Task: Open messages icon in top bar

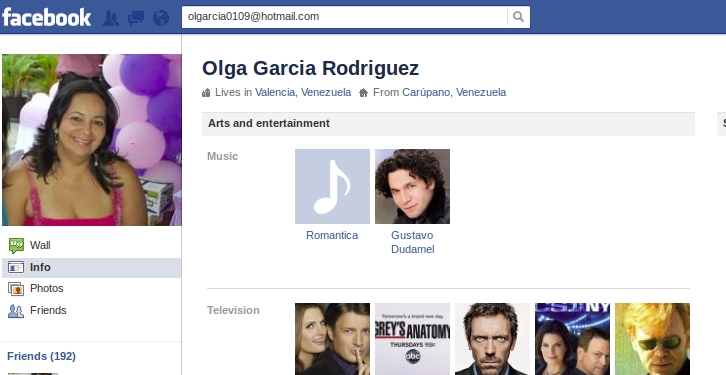Action: coord(136,18)
